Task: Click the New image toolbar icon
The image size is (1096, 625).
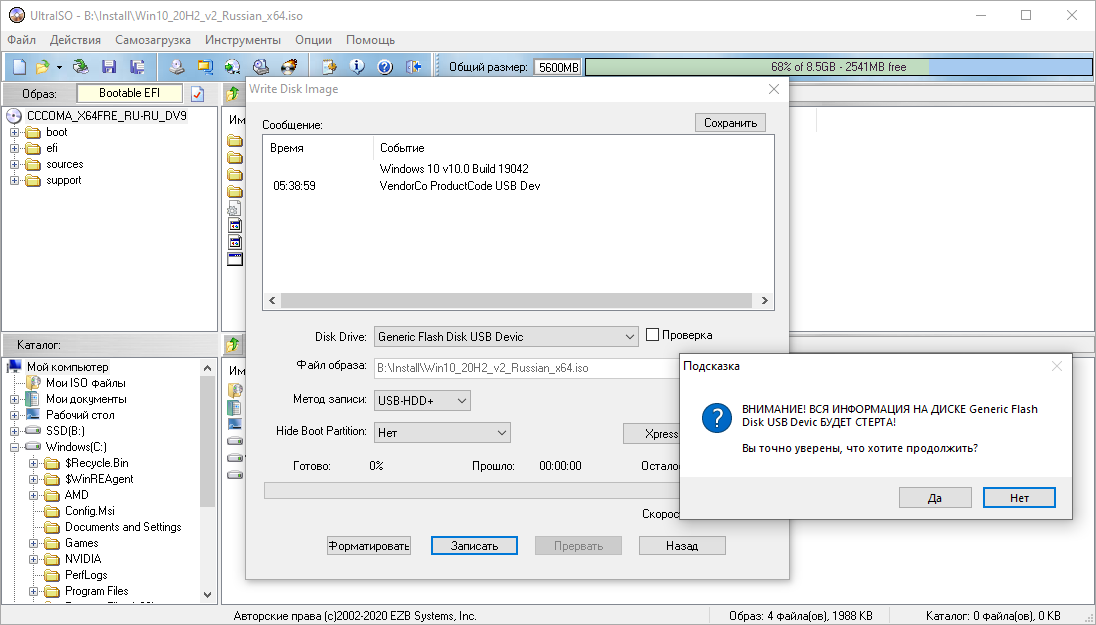Action: point(20,67)
